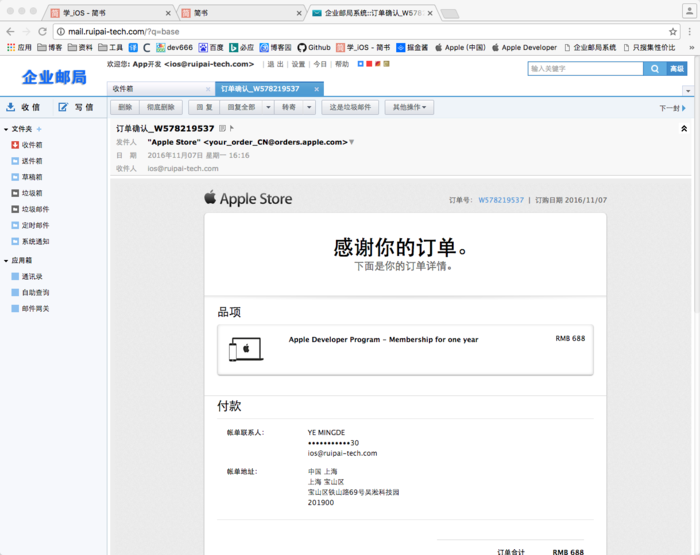This screenshot has height=555, width=700.
Task: Click the 企业邮局 logo
Action: tap(54, 77)
